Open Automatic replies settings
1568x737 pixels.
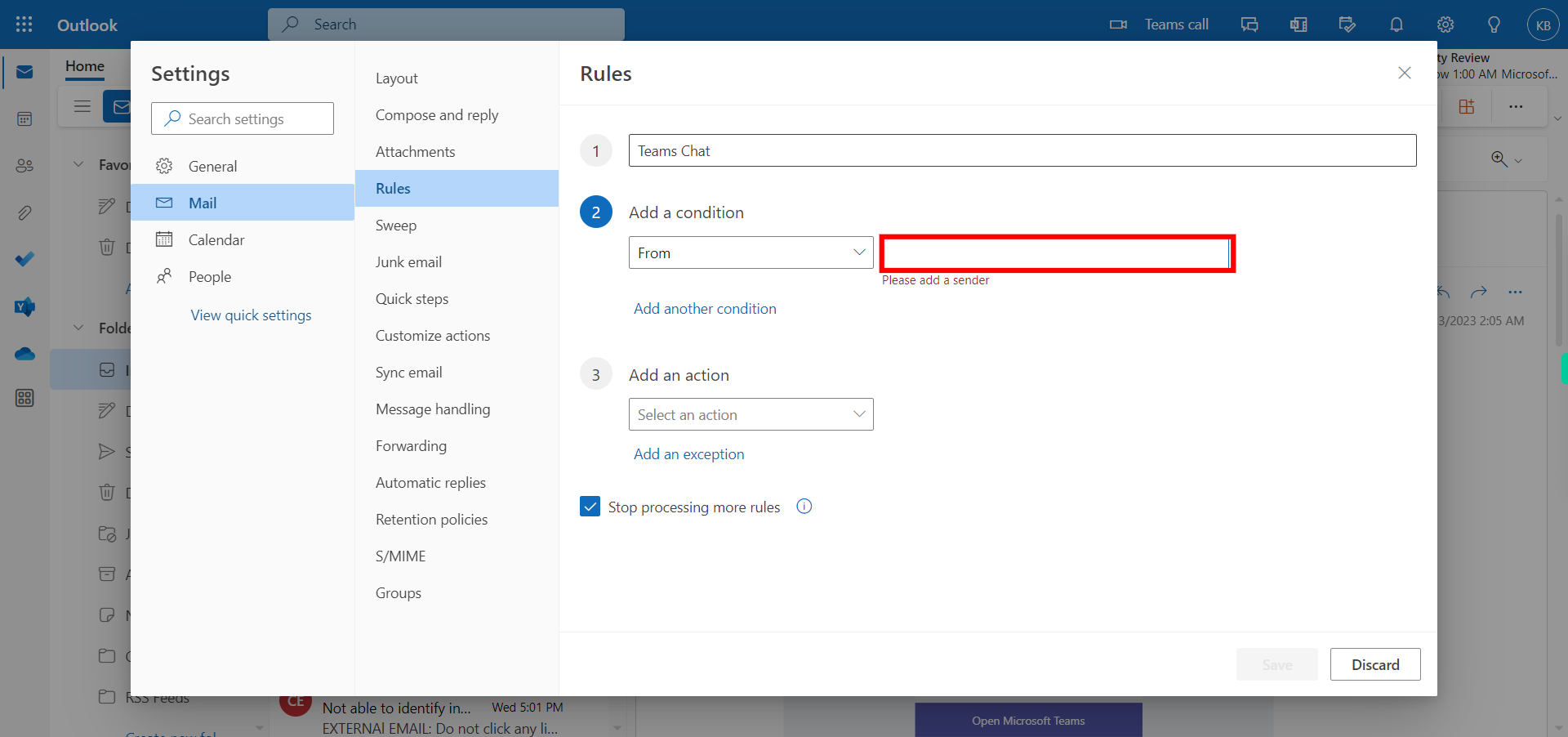coord(457,483)
